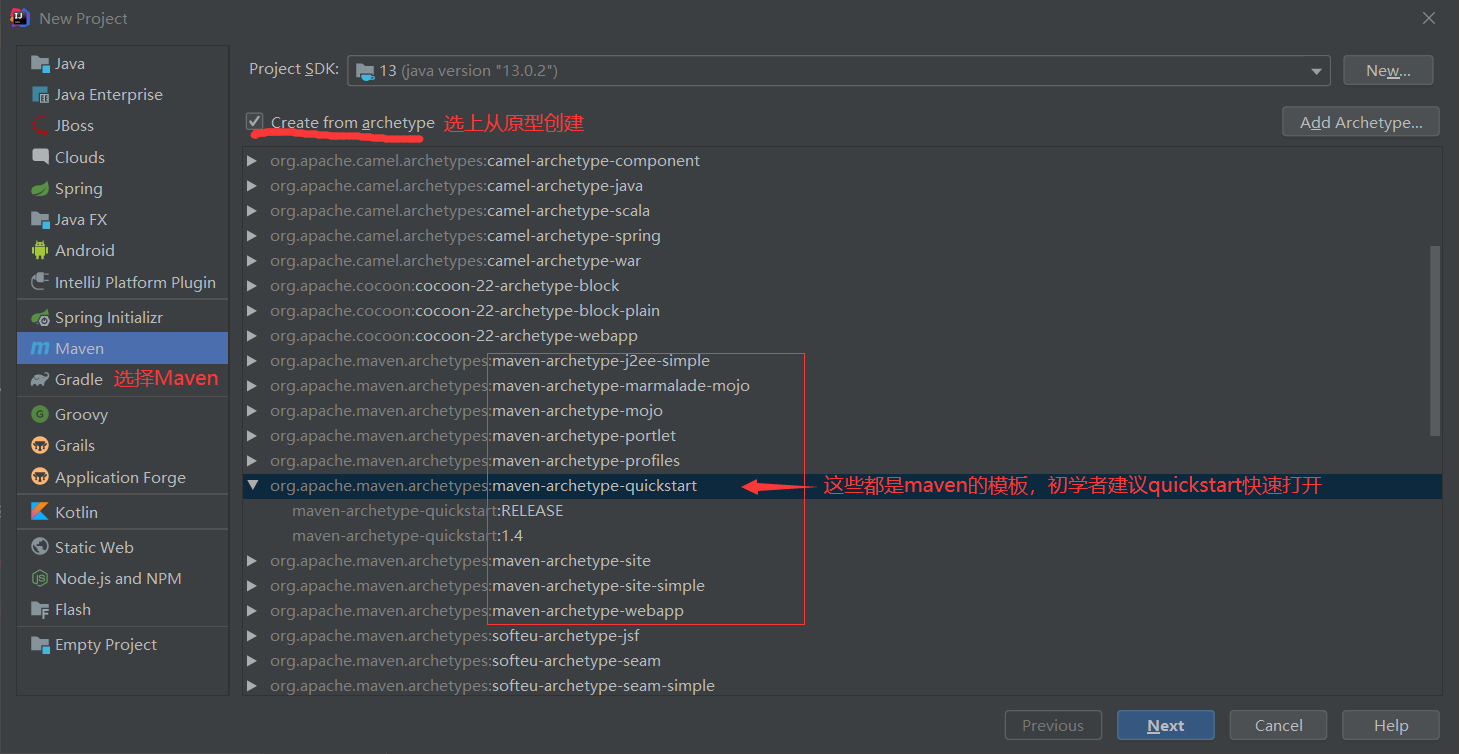Open Help for this dialog

click(1391, 725)
